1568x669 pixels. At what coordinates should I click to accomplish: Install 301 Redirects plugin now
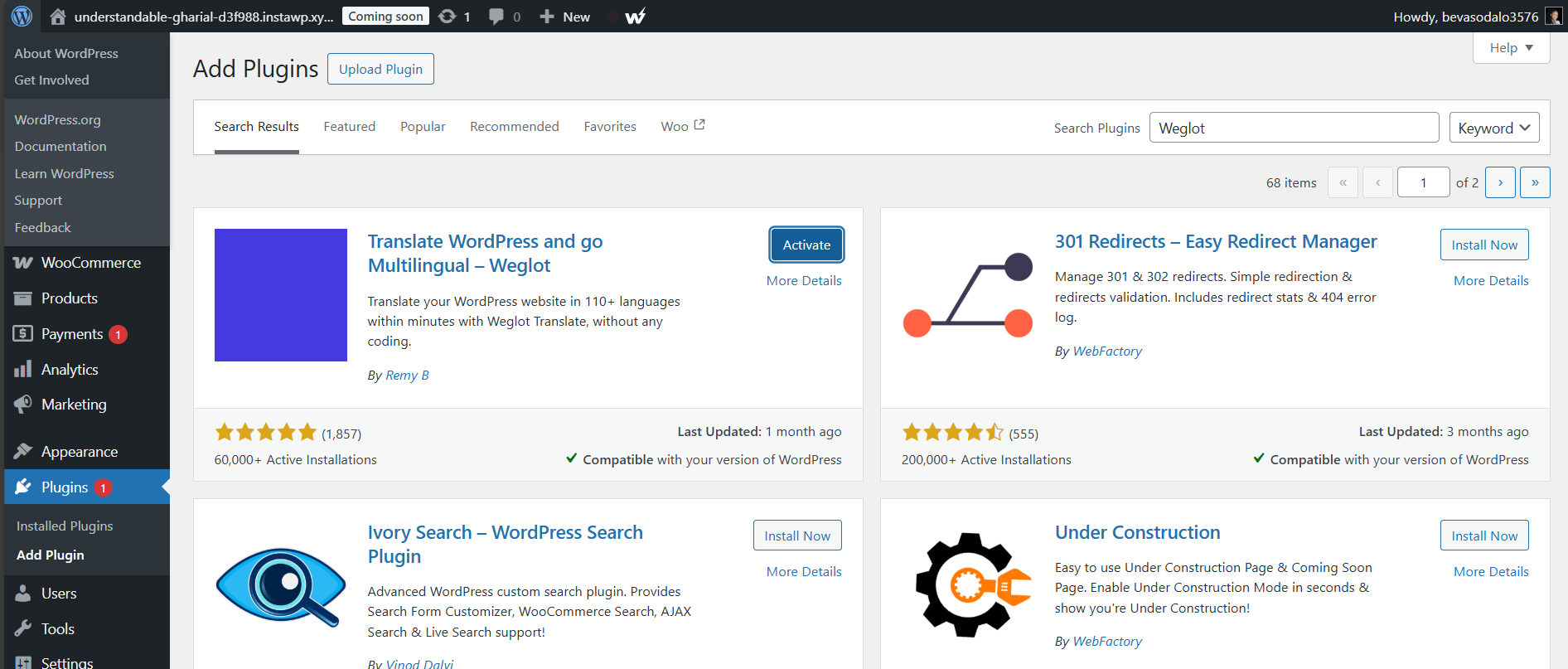click(x=1484, y=245)
